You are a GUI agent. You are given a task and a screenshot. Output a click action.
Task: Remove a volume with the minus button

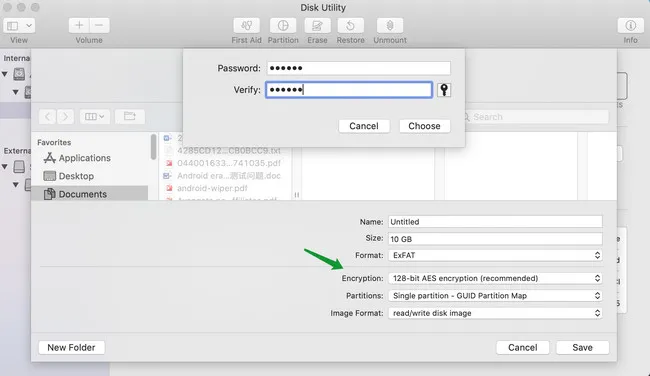99,26
